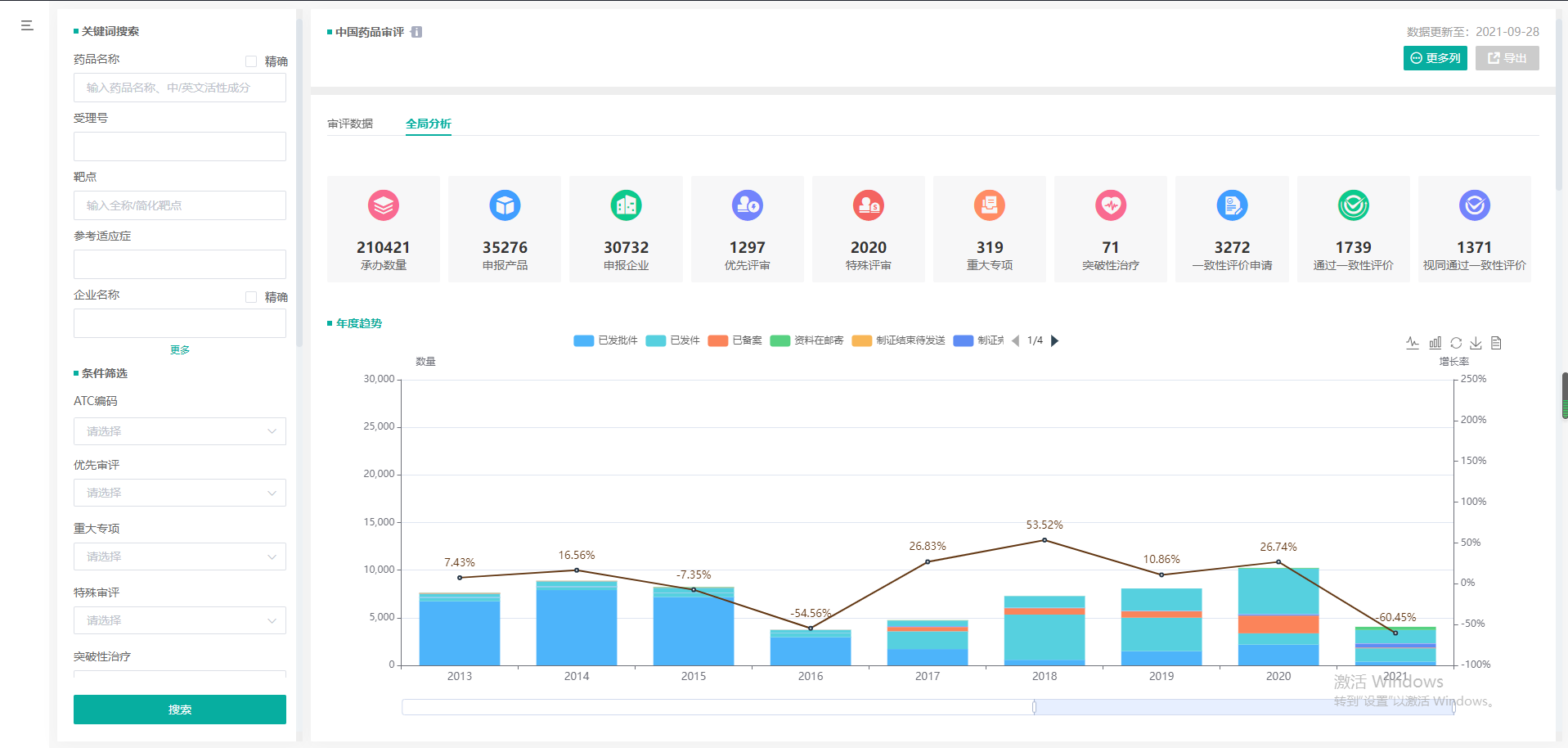This screenshot has width=1568, height=748.
Task: Open the 重大专项 dropdown
Action: coord(180,556)
